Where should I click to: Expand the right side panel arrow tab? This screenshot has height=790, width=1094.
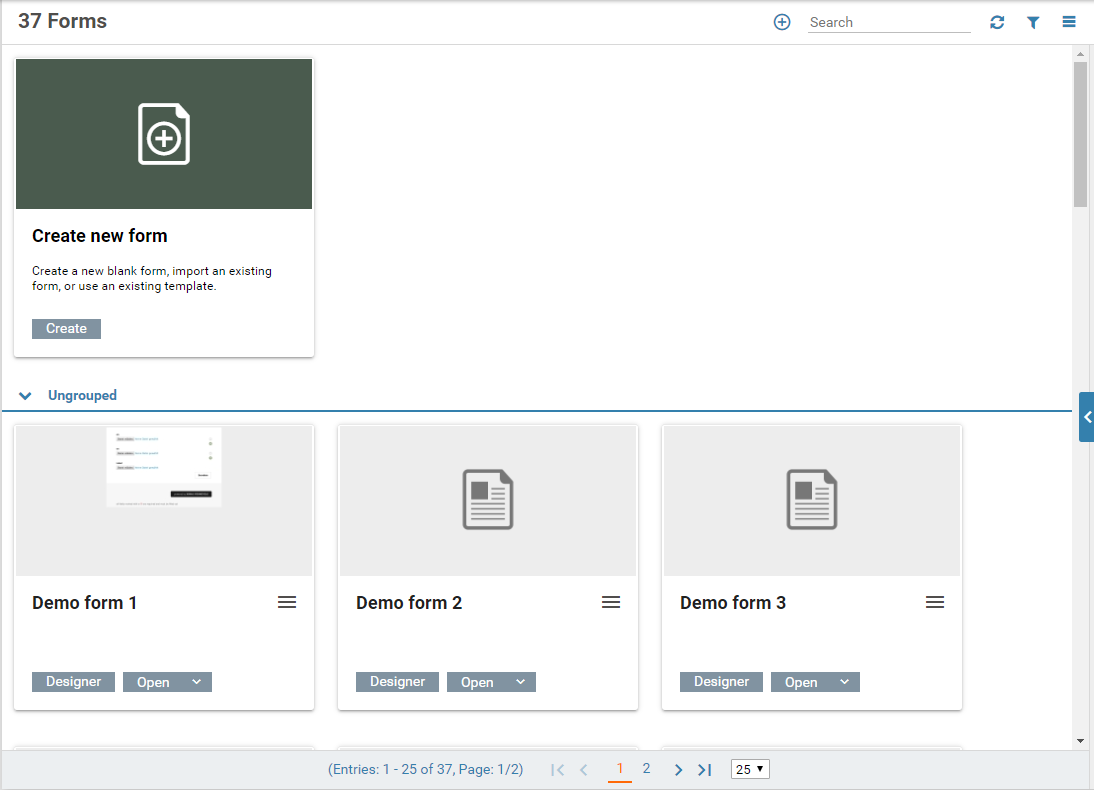pyautogui.click(x=1087, y=417)
